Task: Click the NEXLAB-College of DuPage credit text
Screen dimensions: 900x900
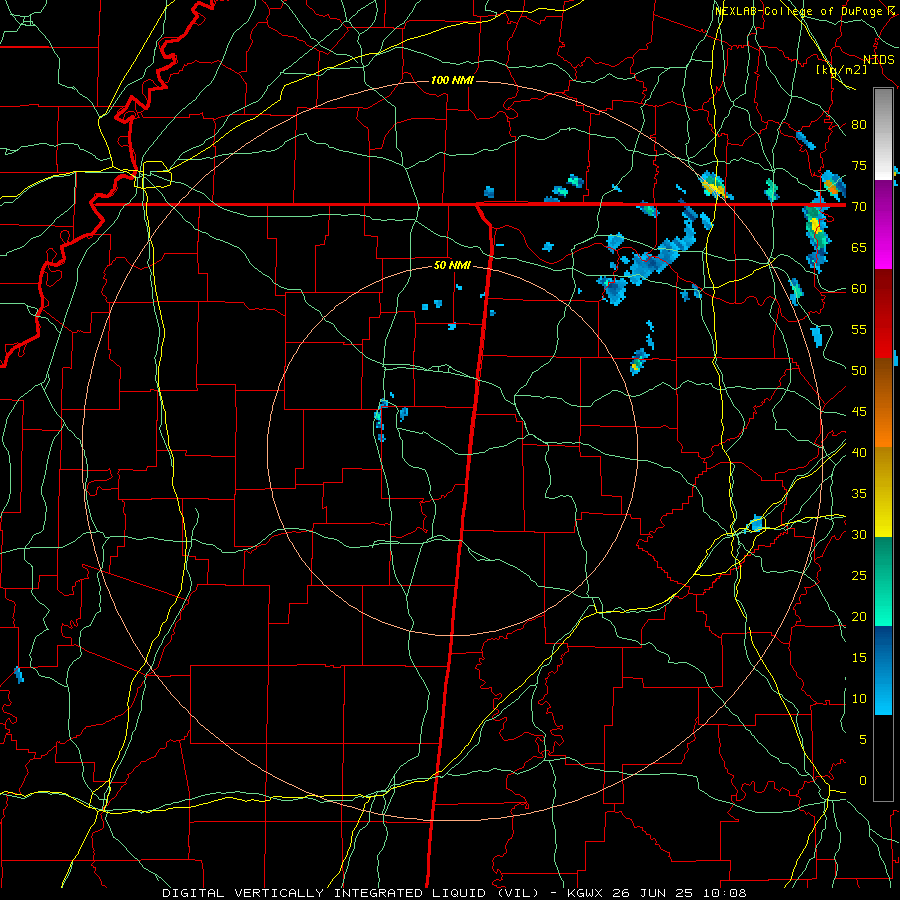Action: click(x=798, y=11)
